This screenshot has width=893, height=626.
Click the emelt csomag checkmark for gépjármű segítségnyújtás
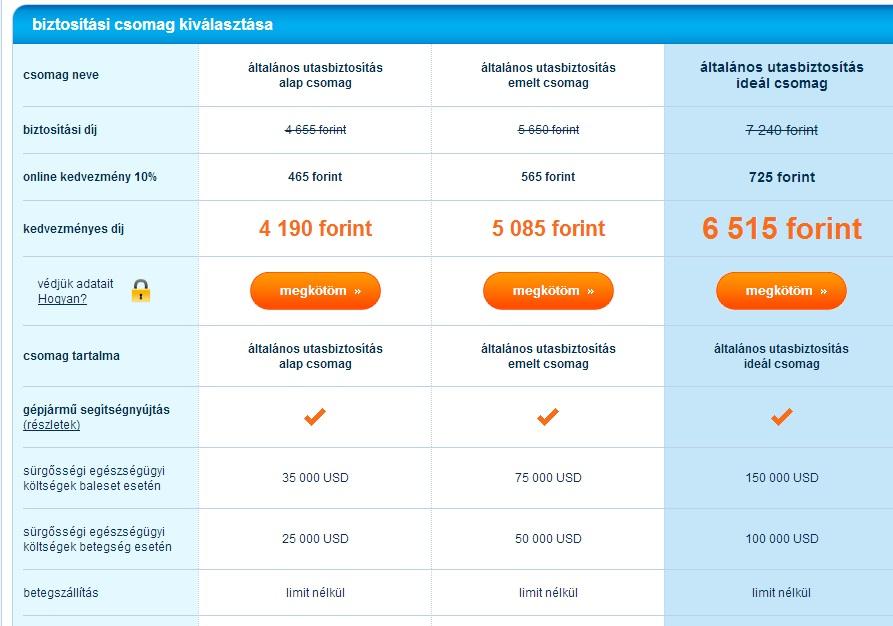(548, 416)
